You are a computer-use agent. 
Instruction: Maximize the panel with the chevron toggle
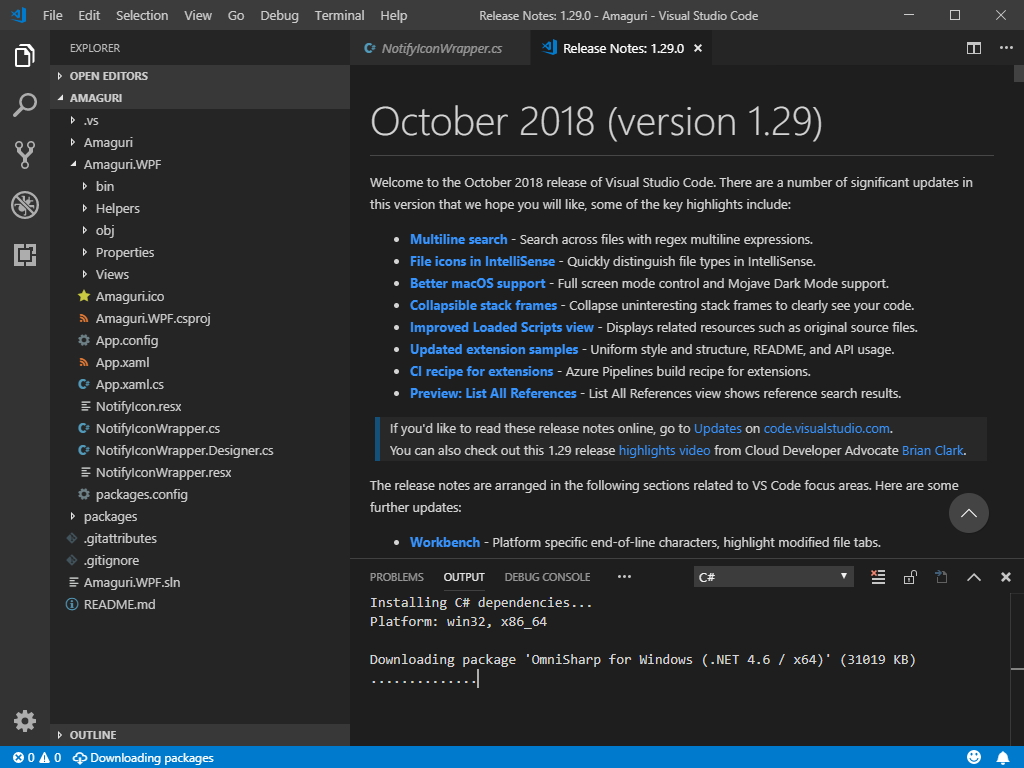973,577
